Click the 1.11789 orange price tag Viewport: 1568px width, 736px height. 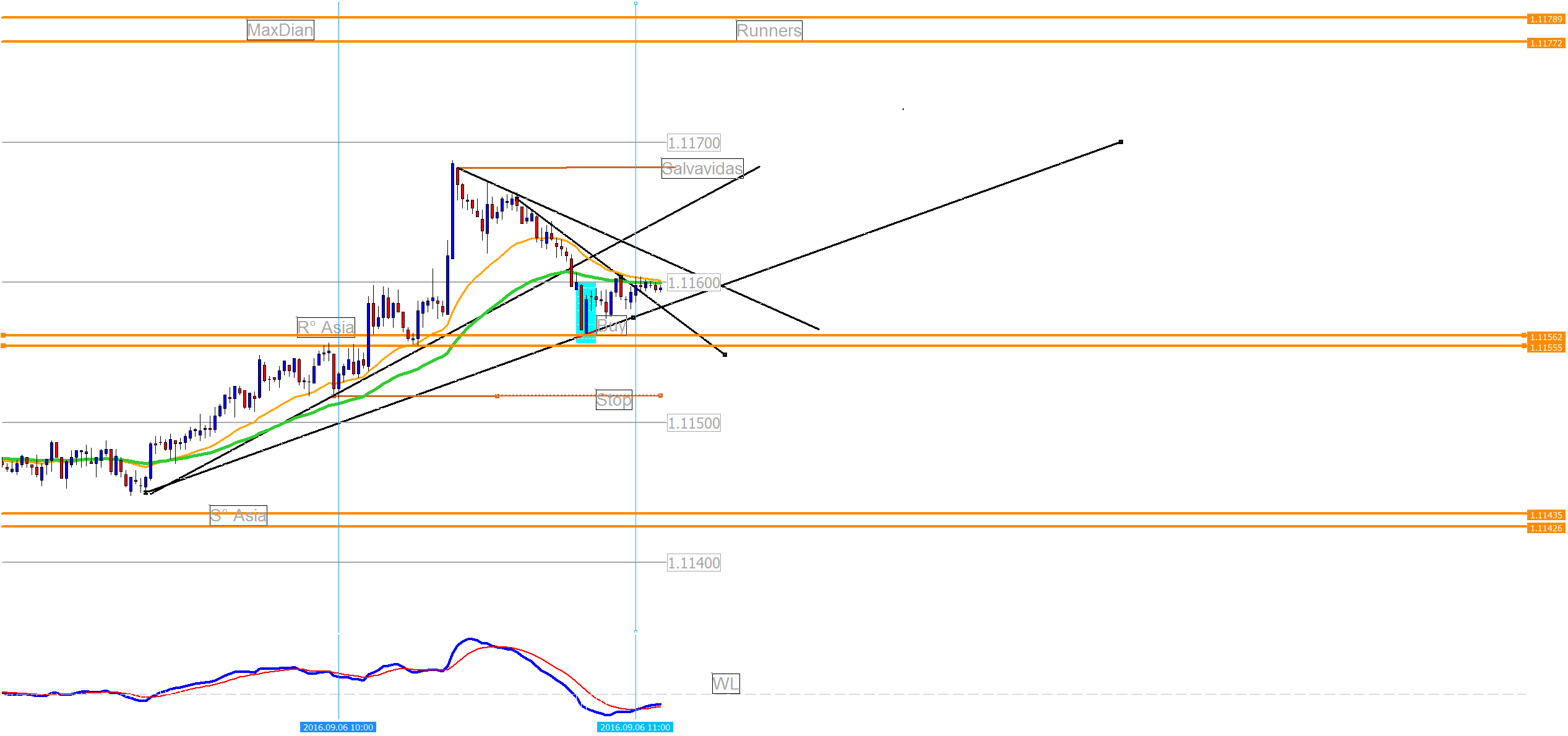1545,19
